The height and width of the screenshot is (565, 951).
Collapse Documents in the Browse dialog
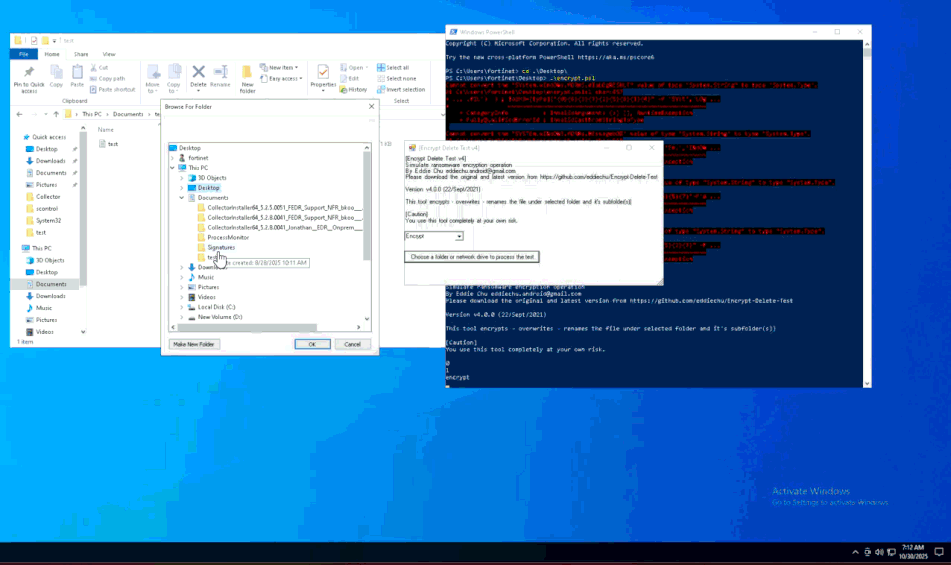coord(181,198)
